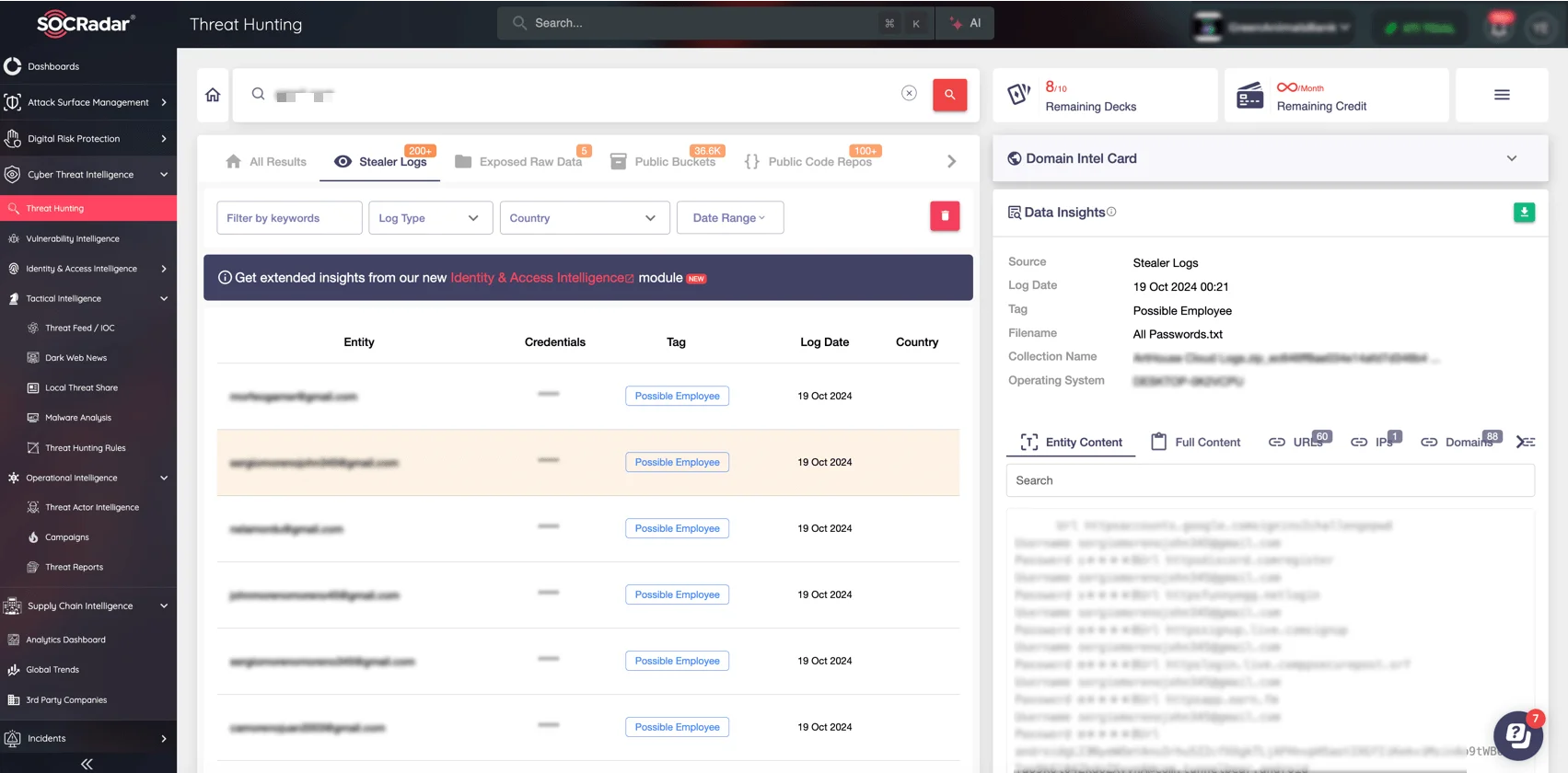Screen dimensions: 1568x773
Task: Switch to Public Code Repos tab
Action: (808, 162)
